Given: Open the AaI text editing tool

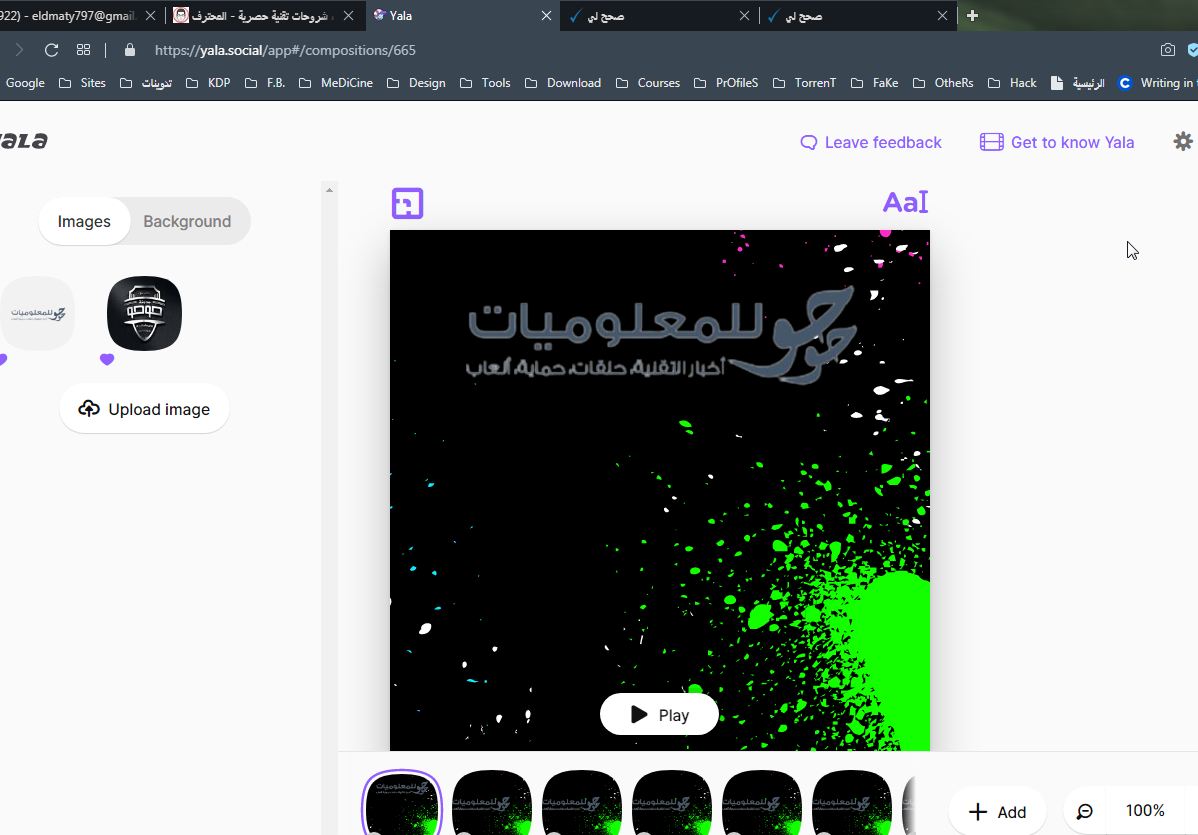Looking at the screenshot, I should [x=905, y=202].
